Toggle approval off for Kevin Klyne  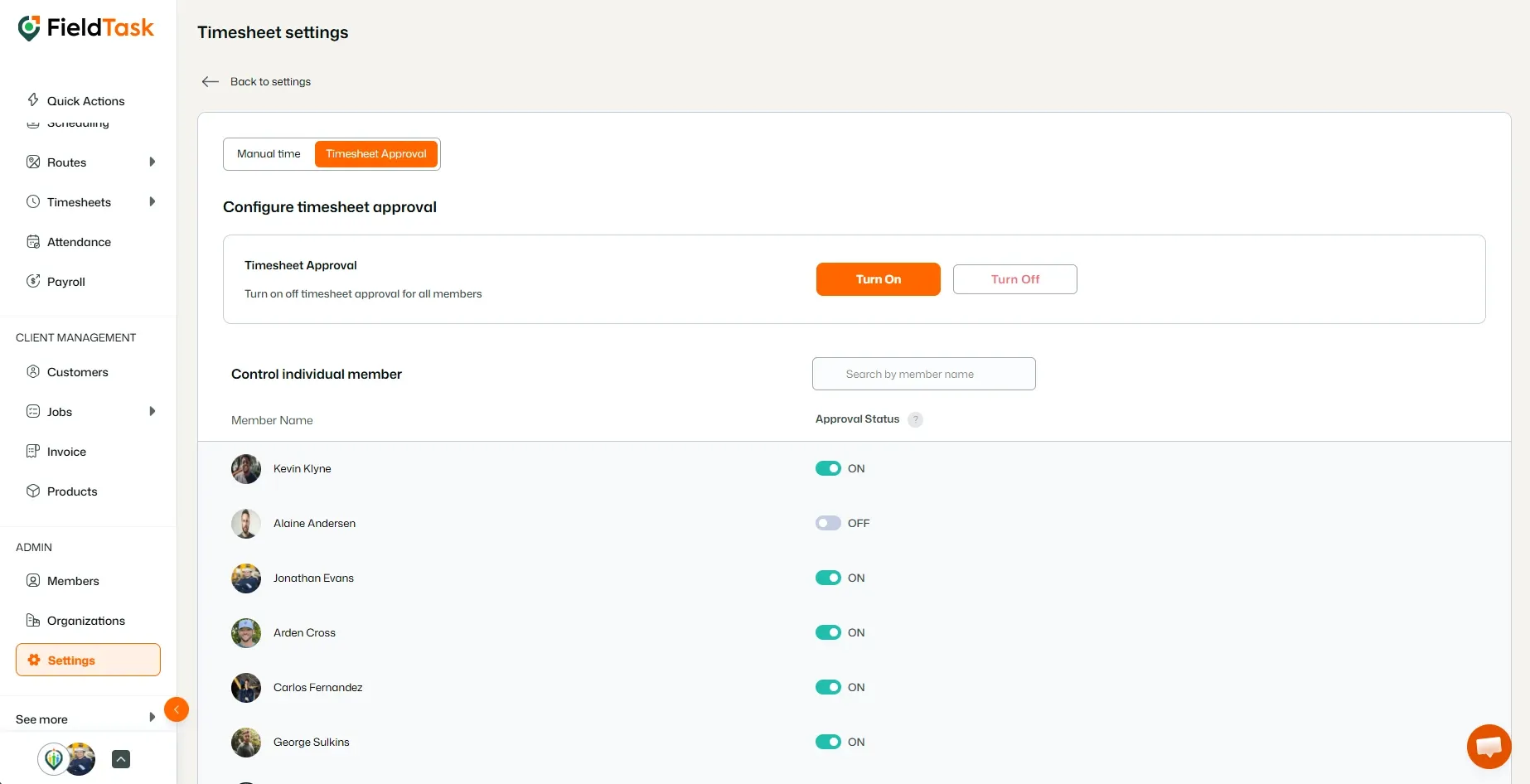(x=828, y=468)
